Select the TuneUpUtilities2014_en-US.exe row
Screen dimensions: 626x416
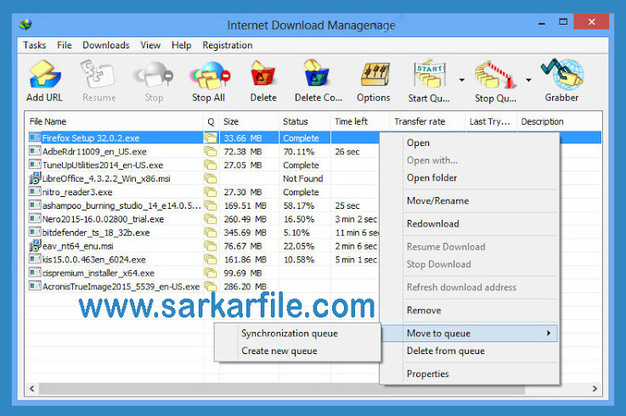204,165
